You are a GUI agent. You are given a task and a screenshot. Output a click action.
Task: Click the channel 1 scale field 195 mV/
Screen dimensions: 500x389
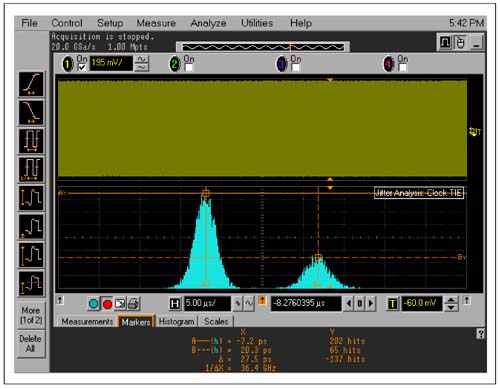click(x=111, y=63)
